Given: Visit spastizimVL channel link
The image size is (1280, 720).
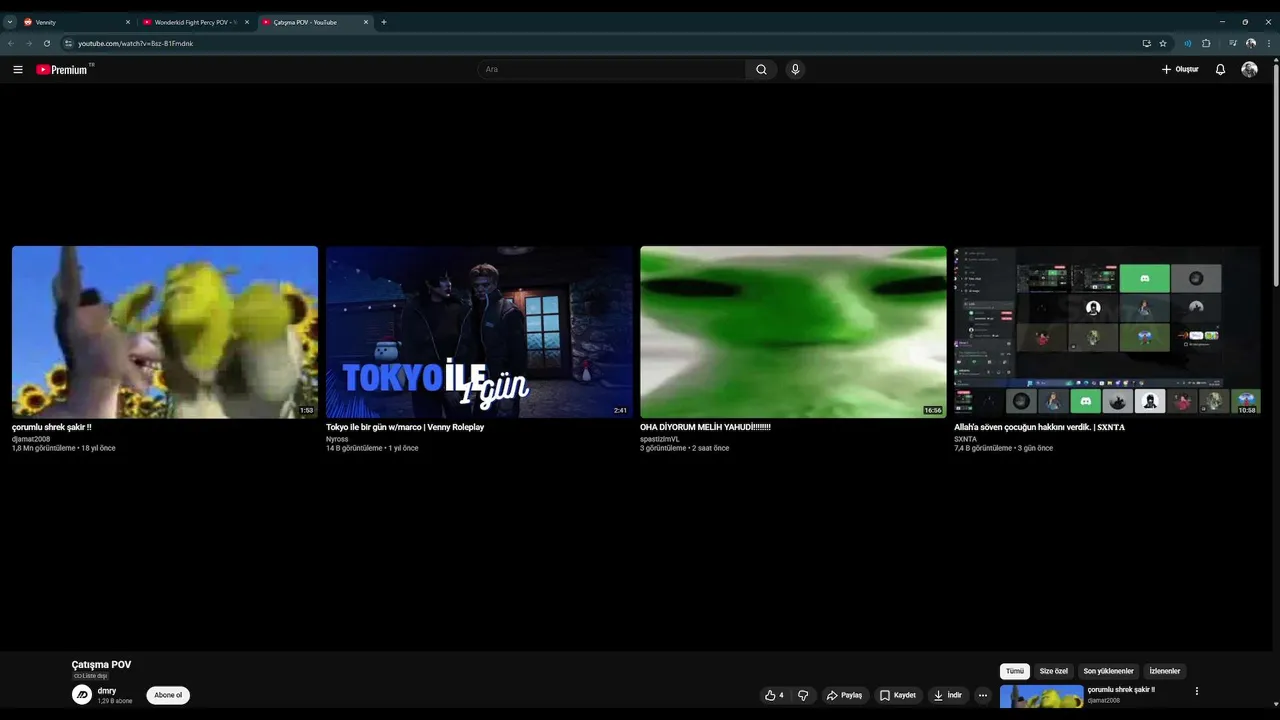Looking at the screenshot, I should coord(660,439).
